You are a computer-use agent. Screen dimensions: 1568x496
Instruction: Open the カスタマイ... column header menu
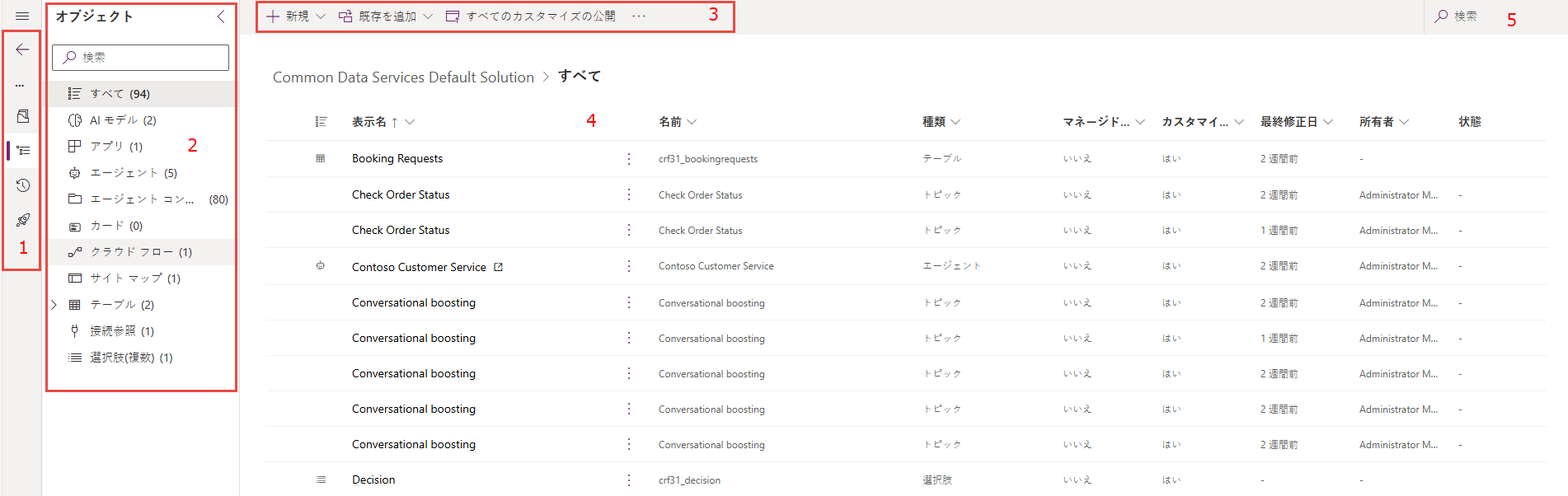(x=1203, y=122)
